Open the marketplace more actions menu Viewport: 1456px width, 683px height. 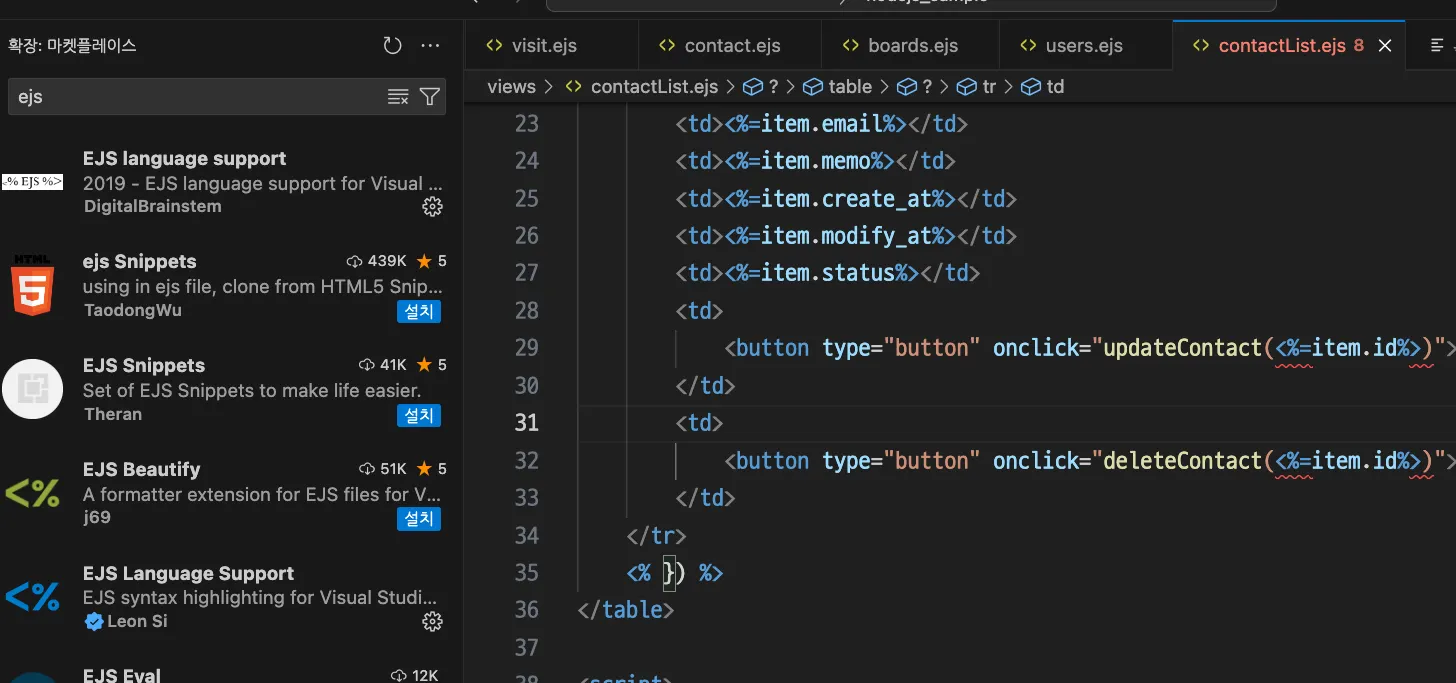pos(430,46)
